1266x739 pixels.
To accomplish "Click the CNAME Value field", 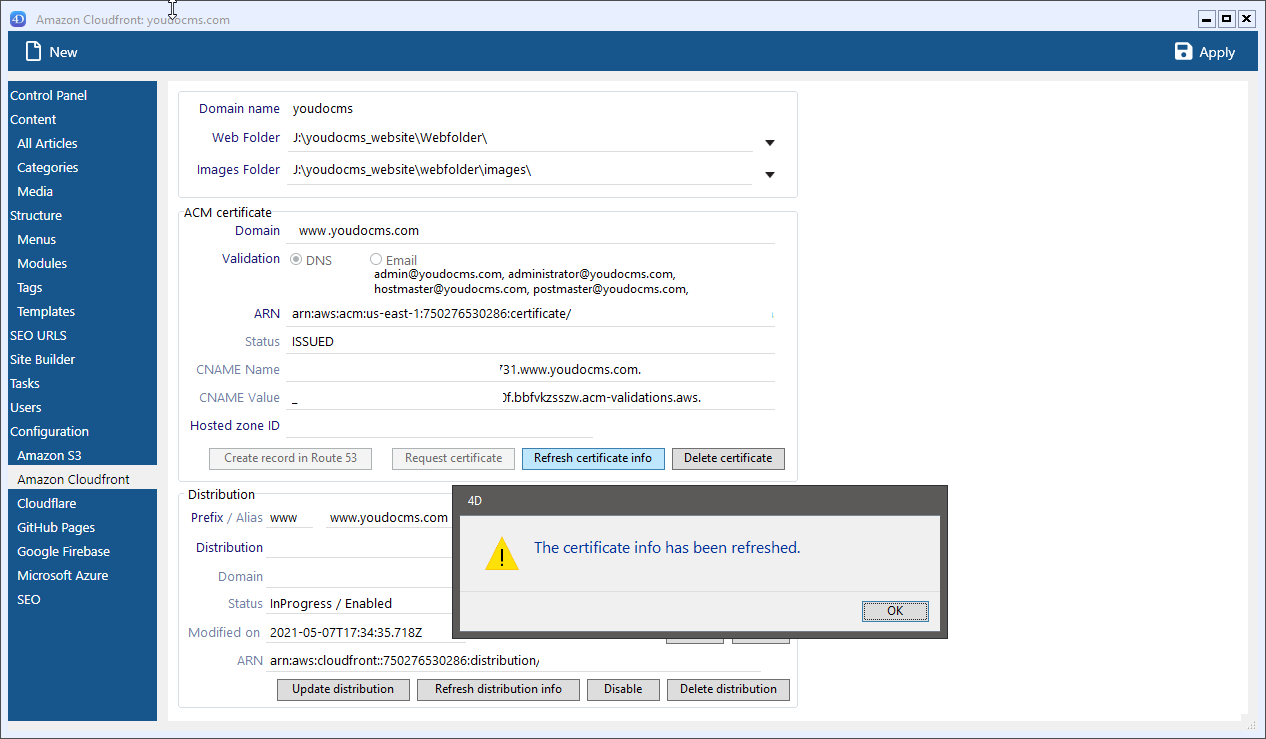I will click(x=530, y=398).
